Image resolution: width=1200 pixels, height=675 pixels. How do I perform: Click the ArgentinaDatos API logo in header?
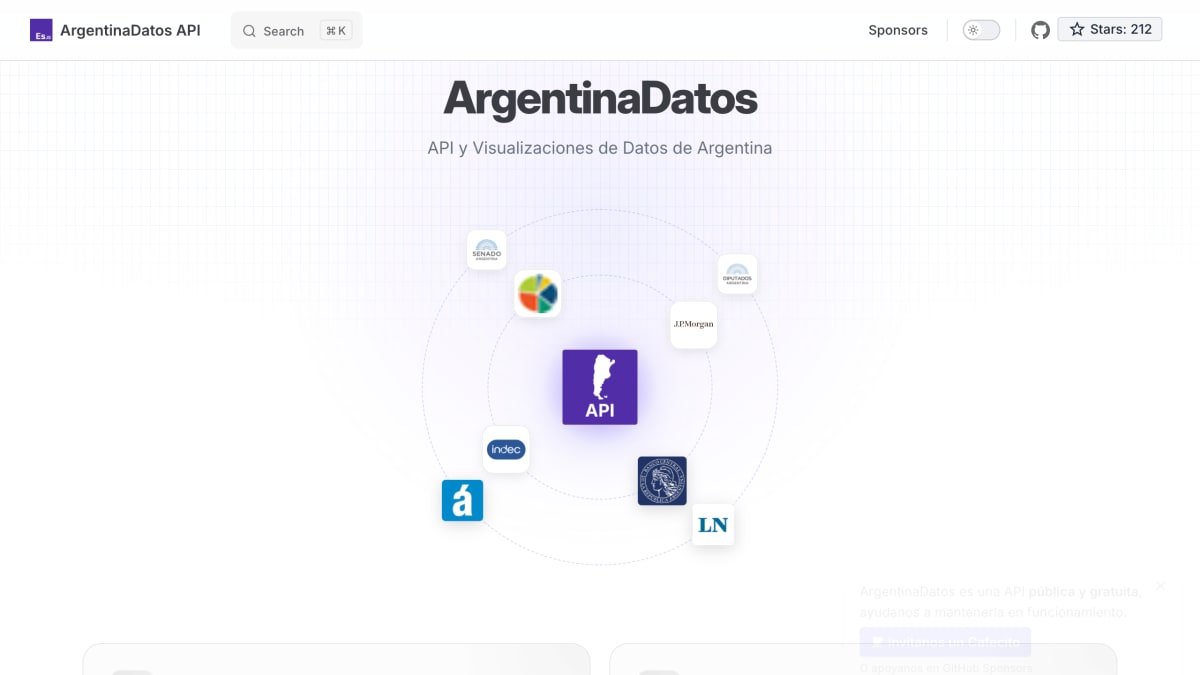point(41,30)
